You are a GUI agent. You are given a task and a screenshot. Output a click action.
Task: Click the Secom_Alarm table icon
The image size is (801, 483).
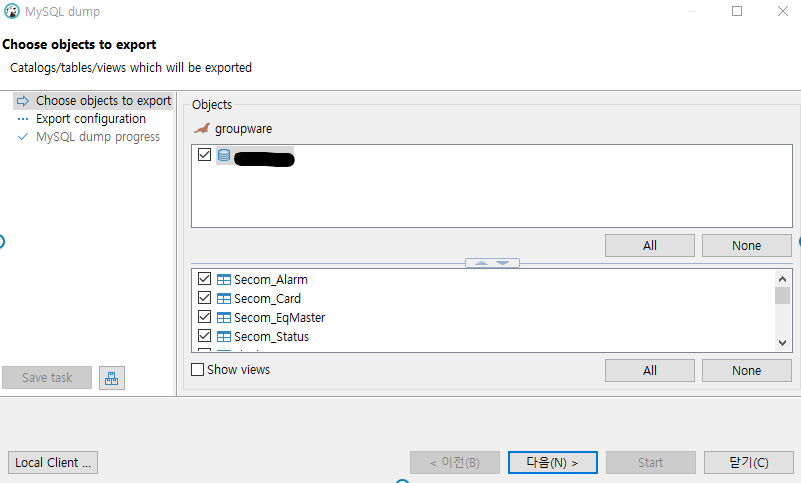[224, 280]
